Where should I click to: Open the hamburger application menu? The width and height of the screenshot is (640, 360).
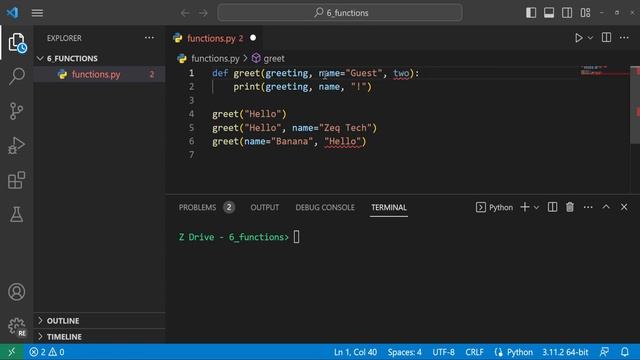[x=37, y=13]
